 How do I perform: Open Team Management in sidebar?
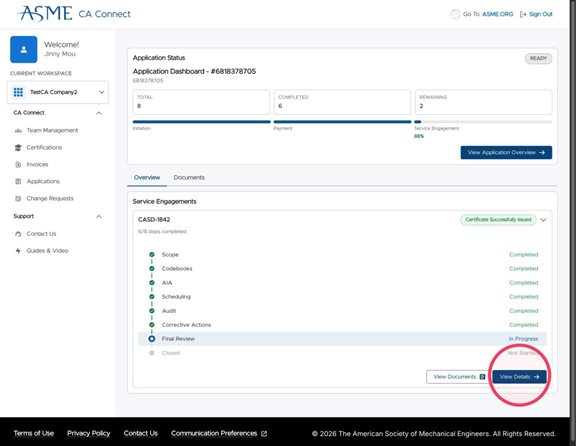pos(52,130)
